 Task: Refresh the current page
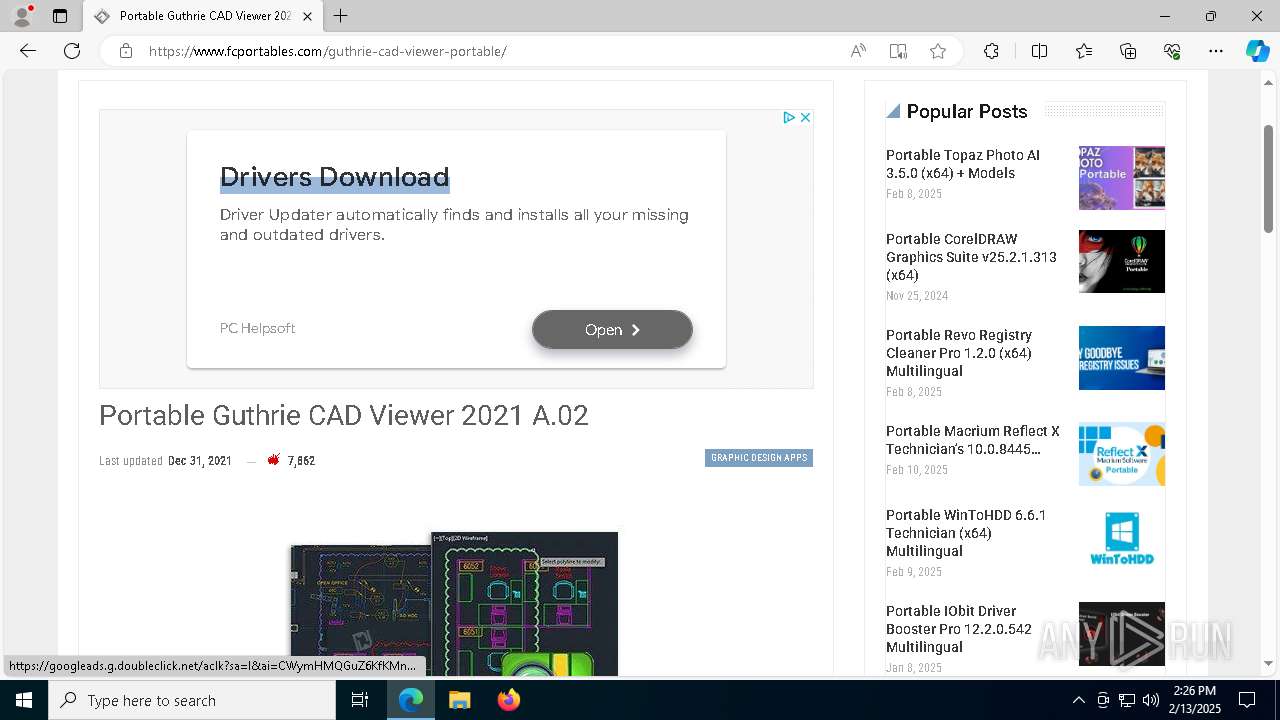pyautogui.click(x=72, y=51)
